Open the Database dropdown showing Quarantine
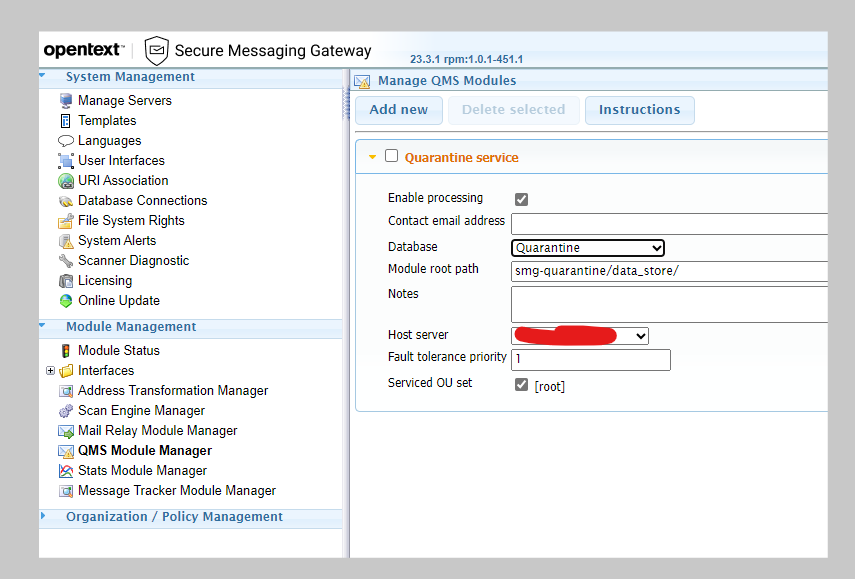This screenshot has height=579, width=855. coord(587,248)
